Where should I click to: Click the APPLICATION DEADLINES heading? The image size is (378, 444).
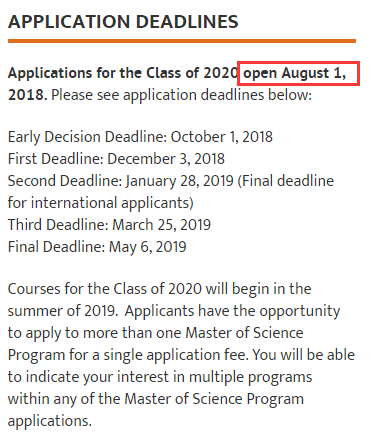pyautogui.click(x=123, y=22)
